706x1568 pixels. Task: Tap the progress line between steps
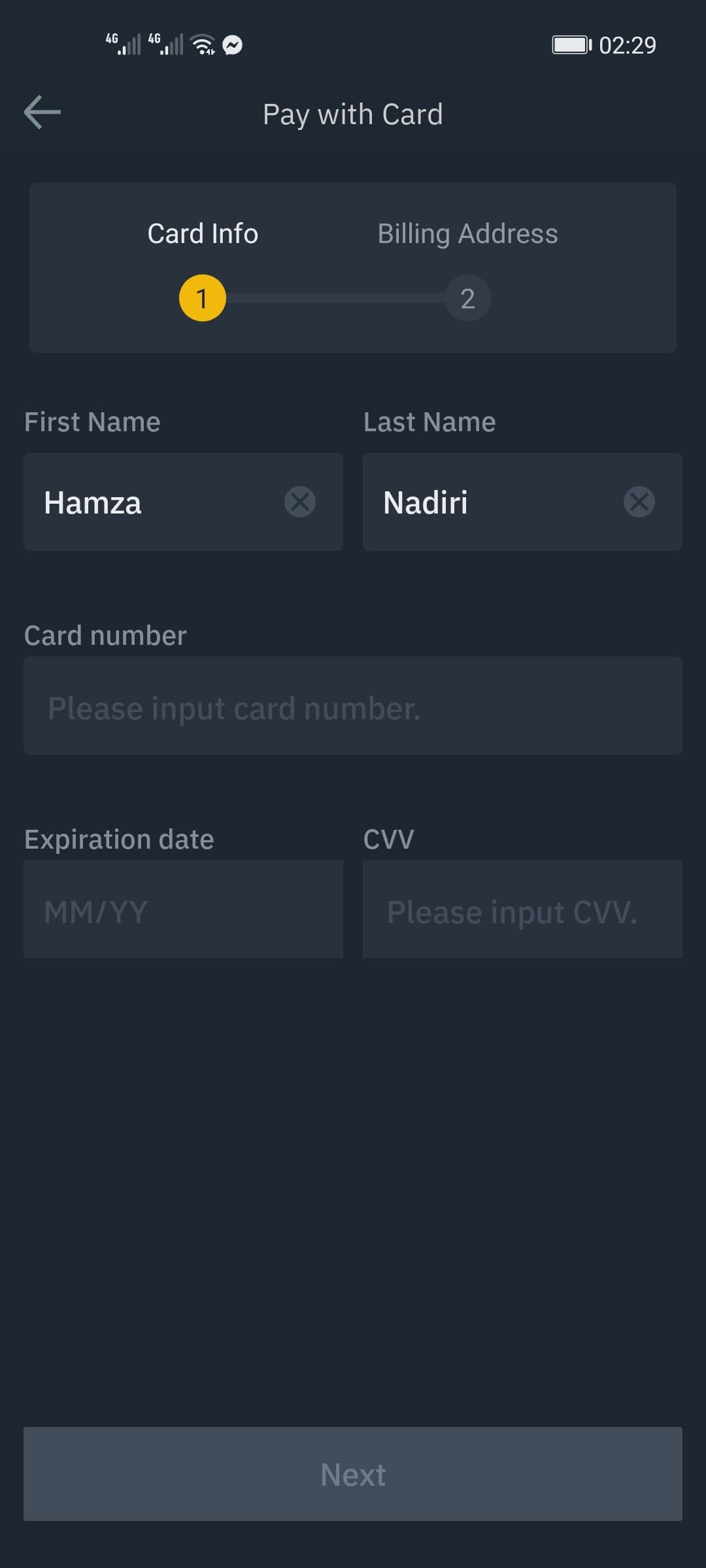coord(335,298)
